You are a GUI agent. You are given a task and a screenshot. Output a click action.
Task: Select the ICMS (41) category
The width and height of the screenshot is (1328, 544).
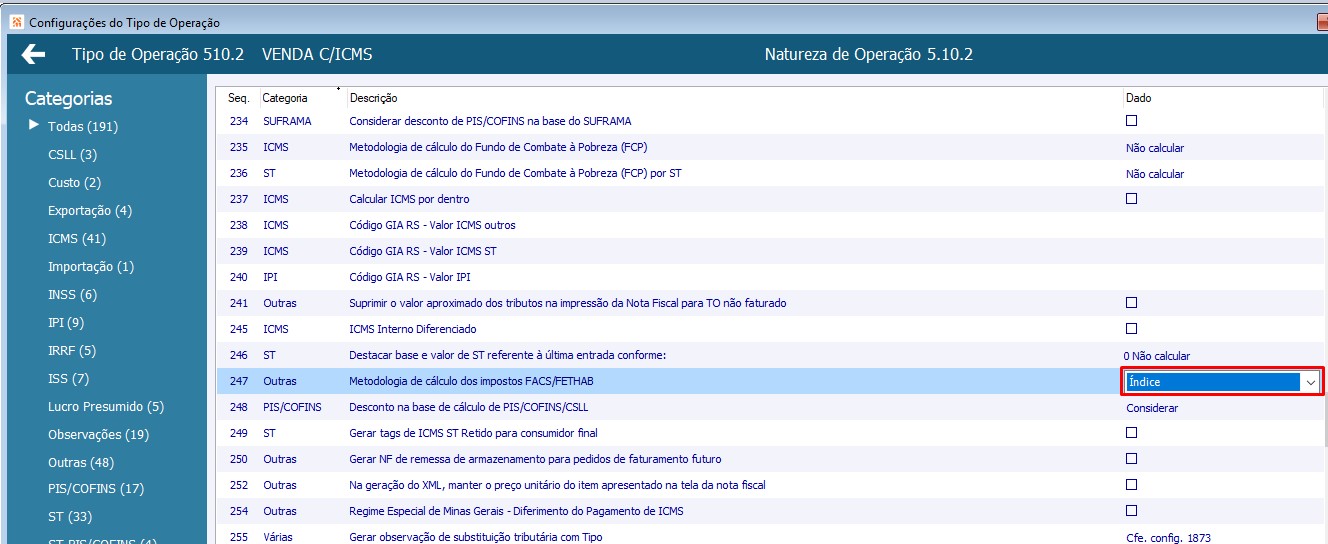(77, 239)
